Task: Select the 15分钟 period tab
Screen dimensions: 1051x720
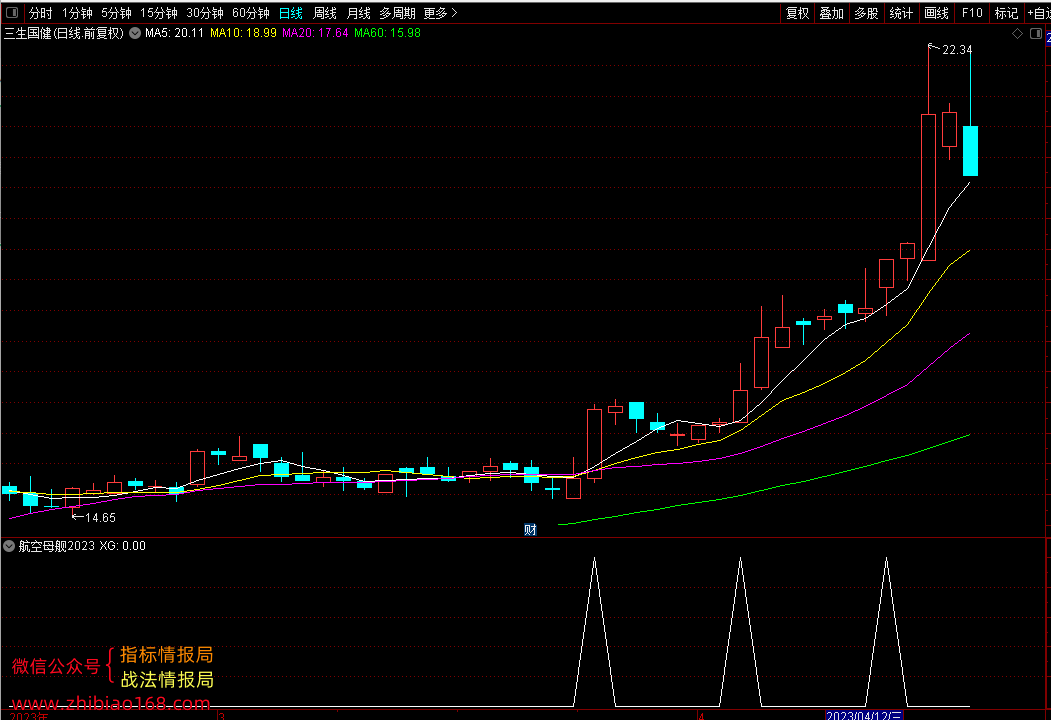Action: click(x=159, y=13)
